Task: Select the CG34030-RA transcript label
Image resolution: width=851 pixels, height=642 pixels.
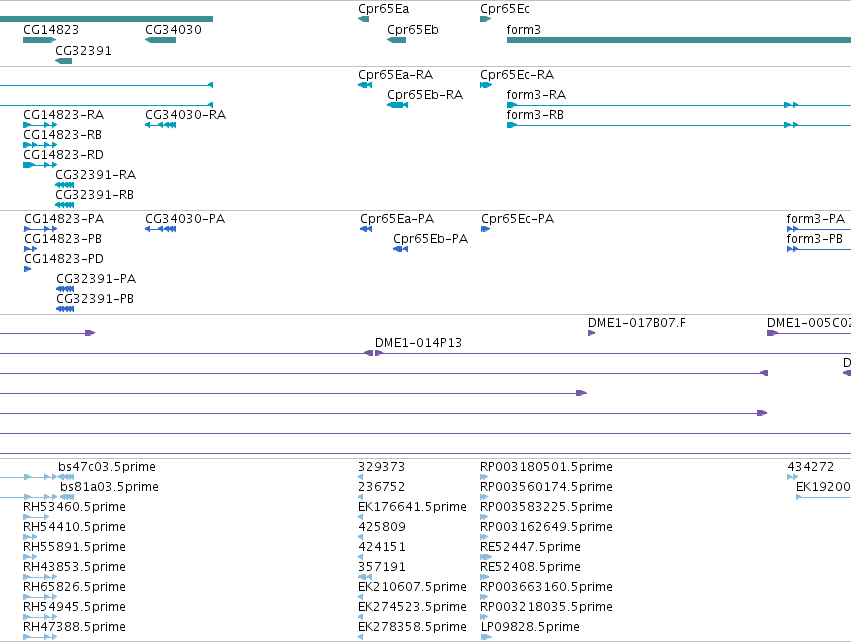Action: pos(186,115)
